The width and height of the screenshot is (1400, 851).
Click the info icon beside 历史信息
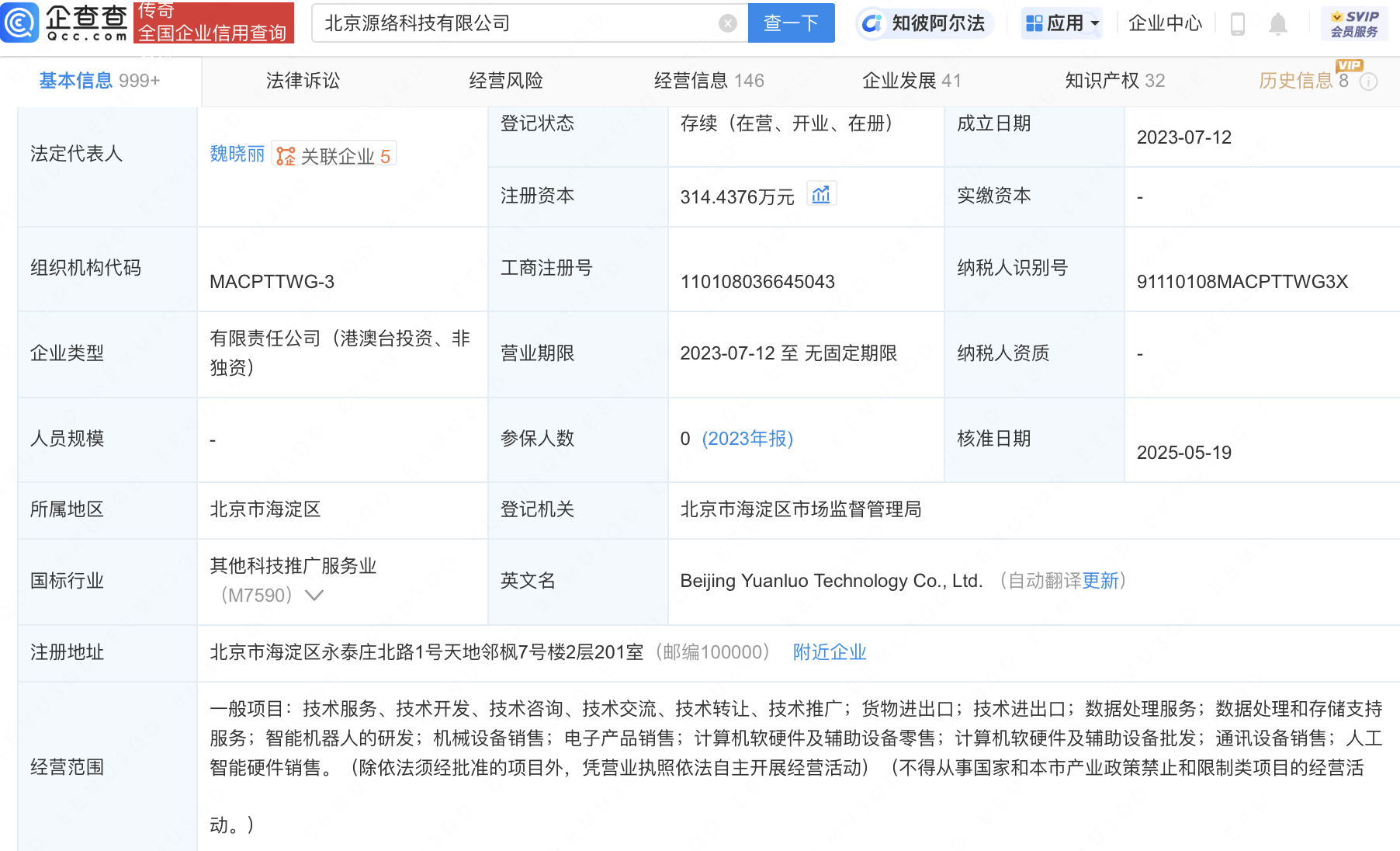pyautogui.click(x=1369, y=82)
